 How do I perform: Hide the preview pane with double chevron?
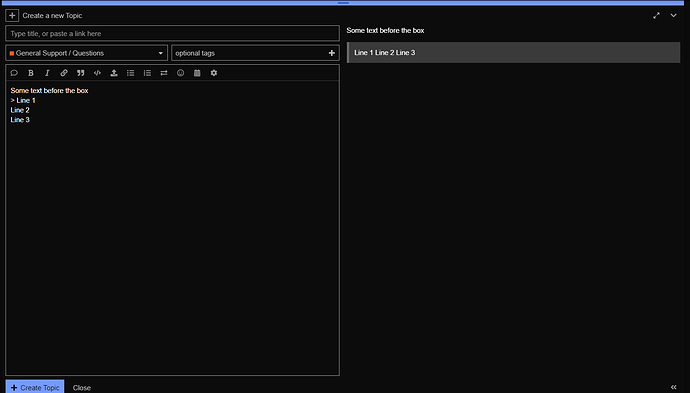click(x=674, y=387)
